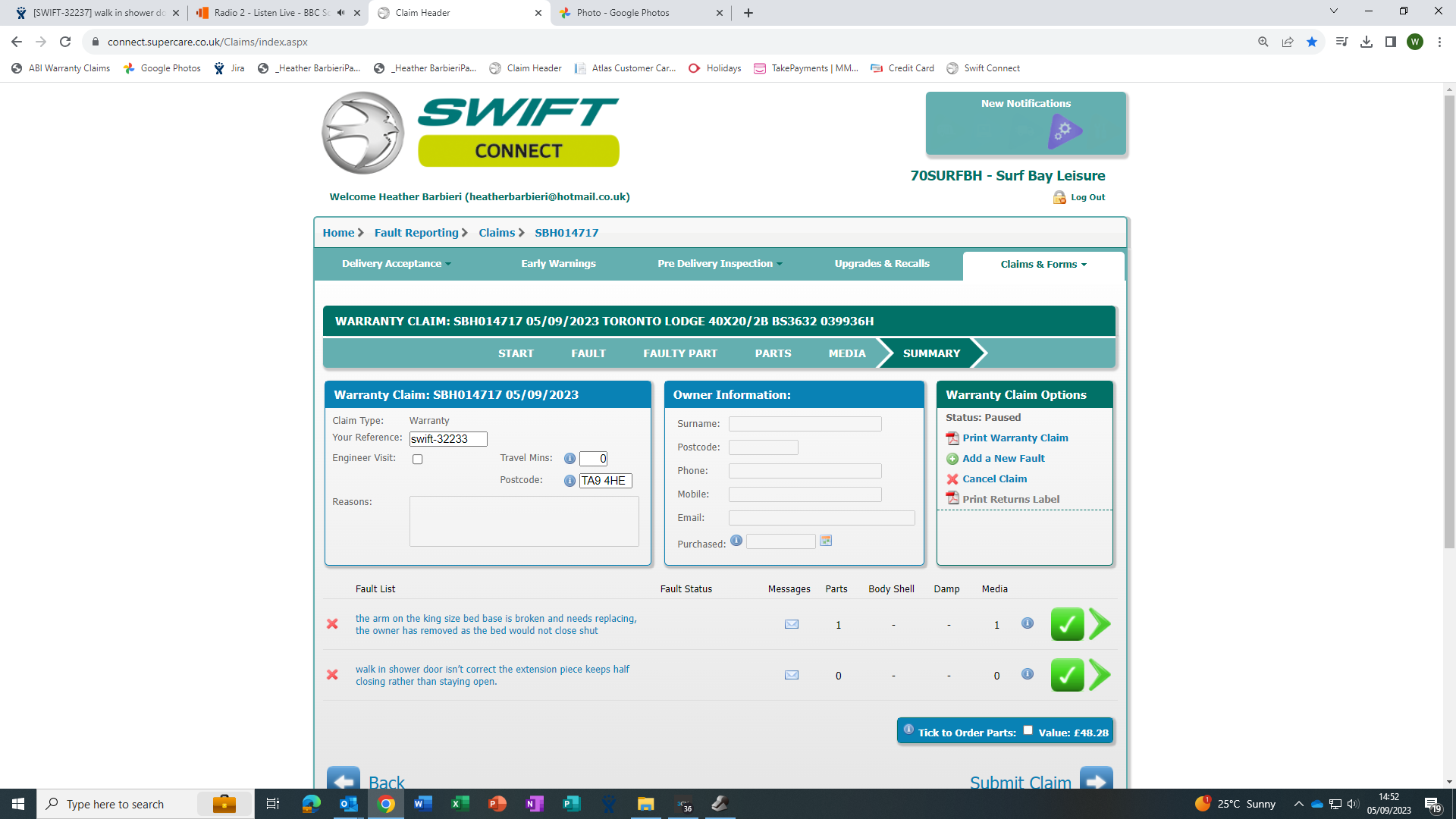1456x819 pixels.
Task: Open Excel from the Windows taskbar
Action: [x=460, y=804]
